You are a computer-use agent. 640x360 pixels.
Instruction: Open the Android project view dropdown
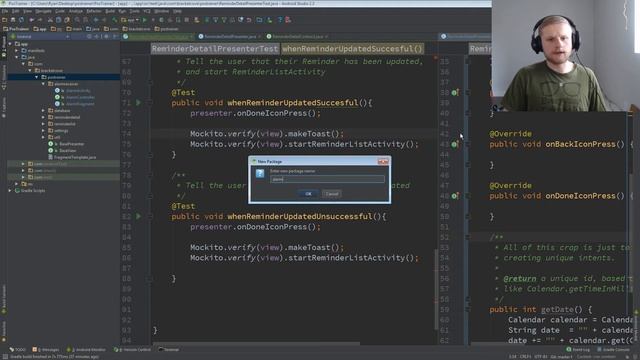tap(41, 37)
